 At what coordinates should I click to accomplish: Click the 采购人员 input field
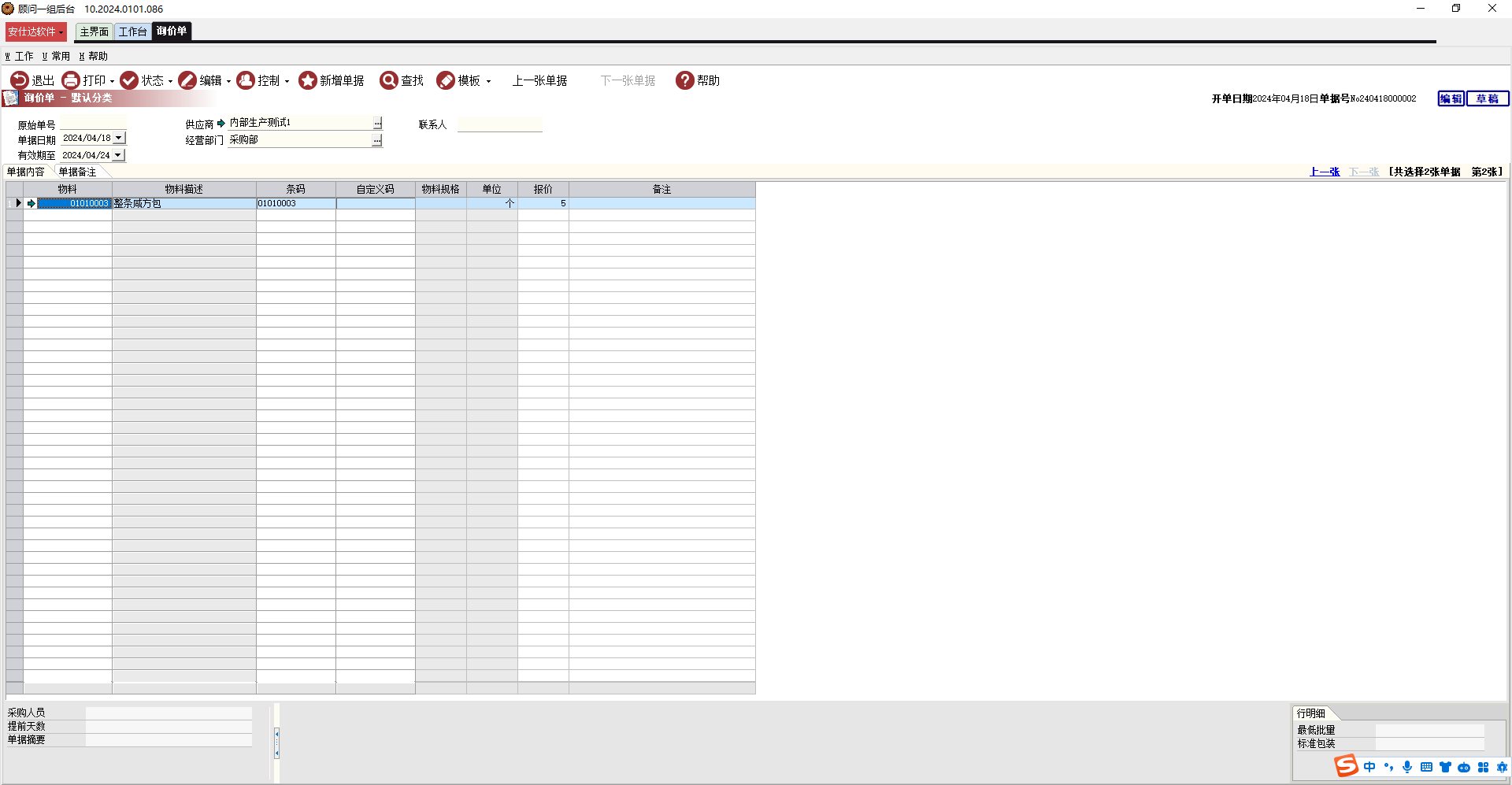(169, 713)
